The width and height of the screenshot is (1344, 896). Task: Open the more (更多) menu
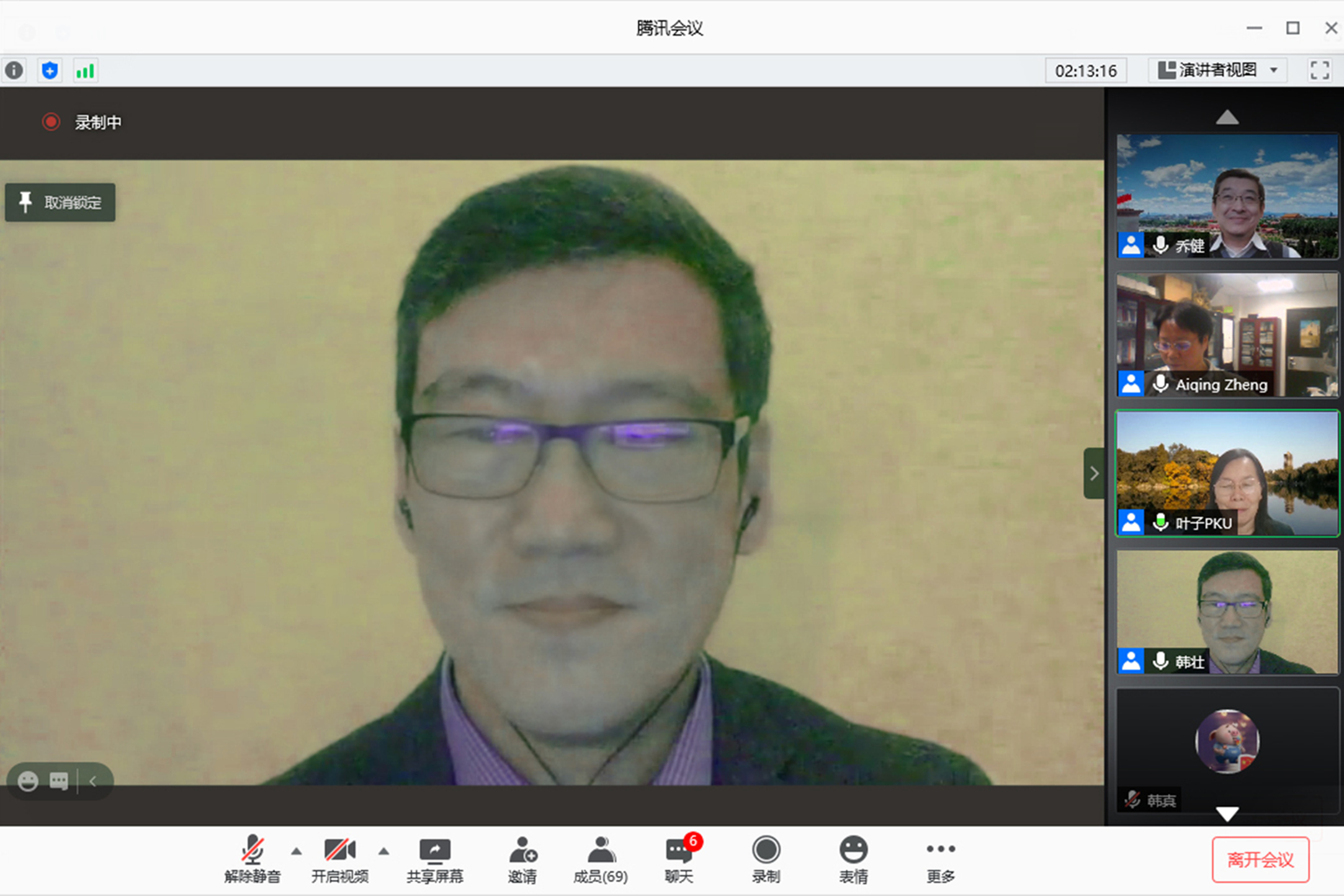click(940, 859)
